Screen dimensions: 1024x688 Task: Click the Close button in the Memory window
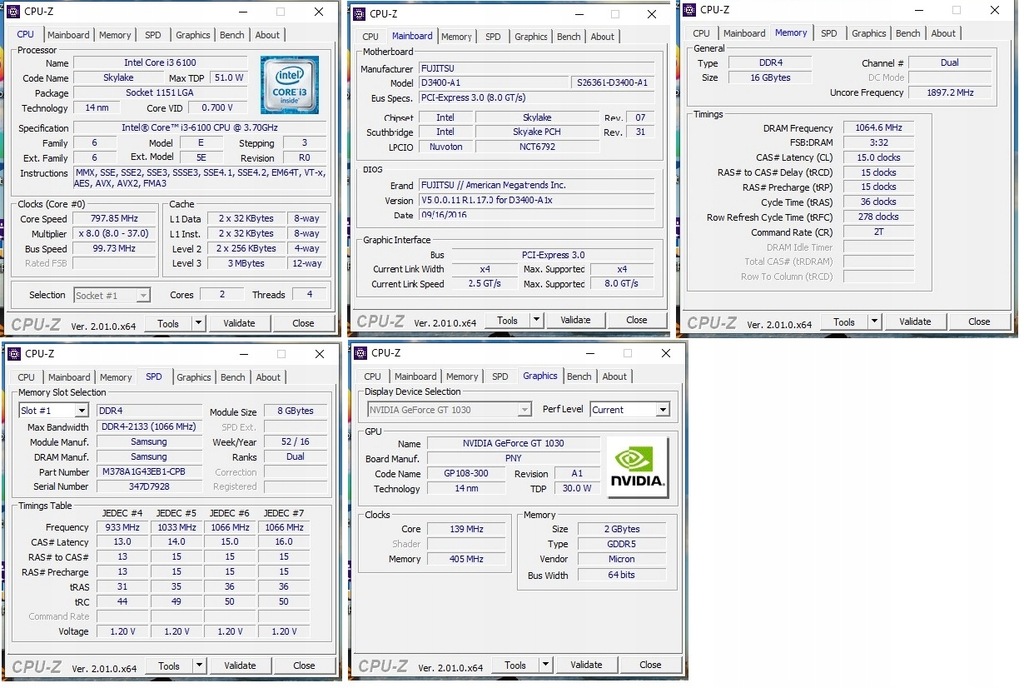(x=979, y=321)
